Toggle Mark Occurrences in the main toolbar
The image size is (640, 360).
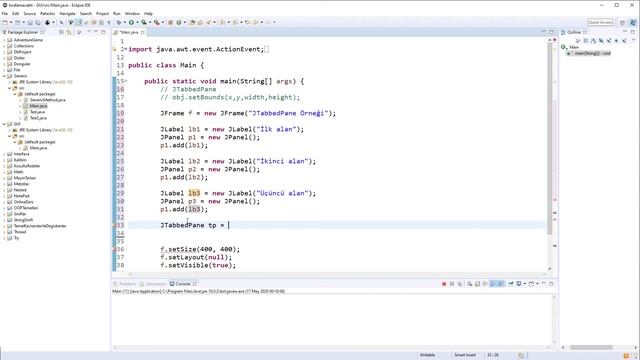pyautogui.click(x=78, y=22)
